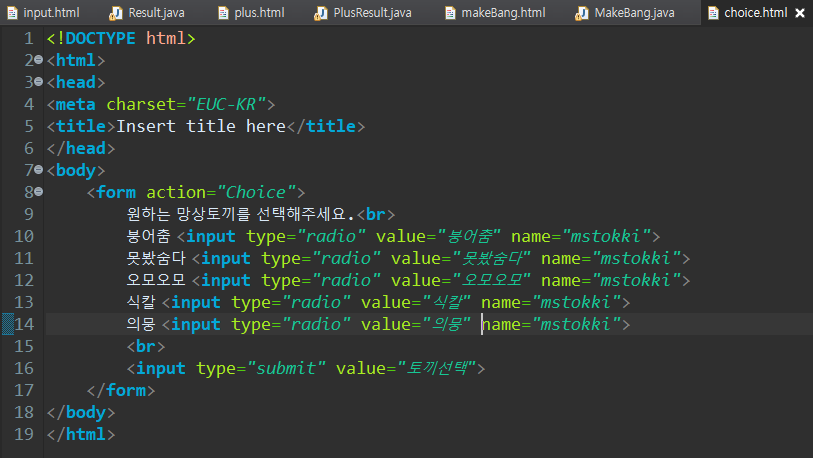This screenshot has height=458, width=813.
Task: Close the choice.html tab
Action: coord(800,13)
